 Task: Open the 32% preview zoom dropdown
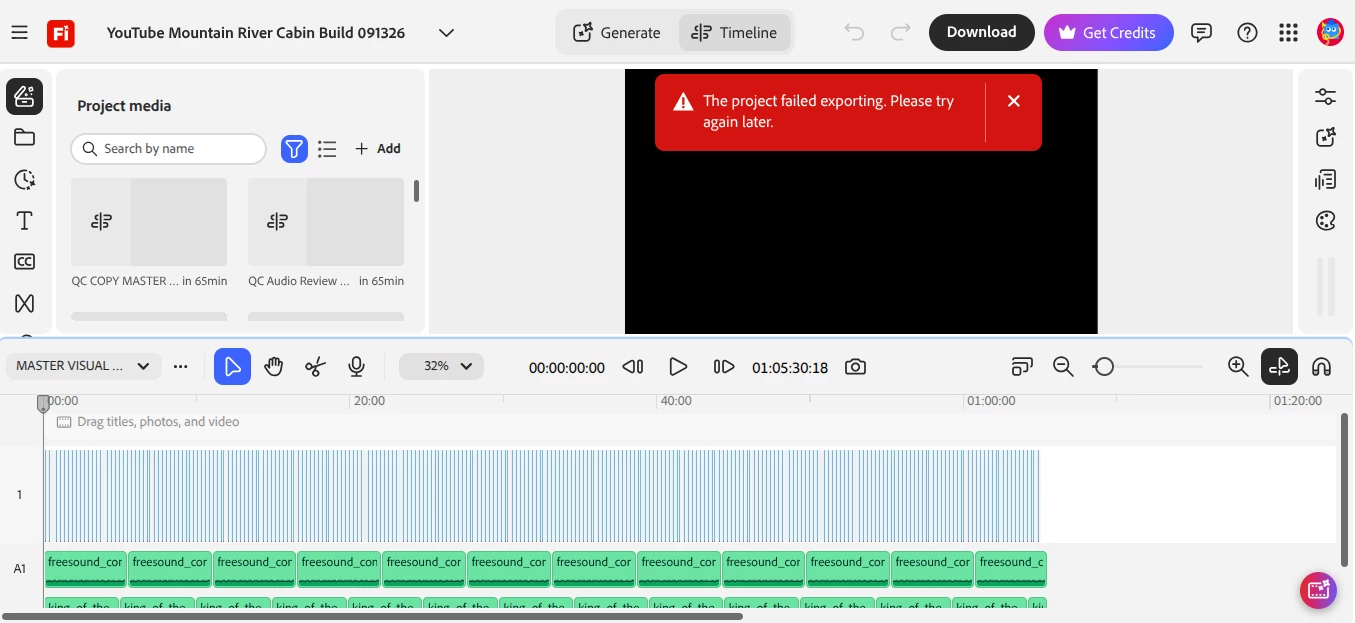pos(441,367)
